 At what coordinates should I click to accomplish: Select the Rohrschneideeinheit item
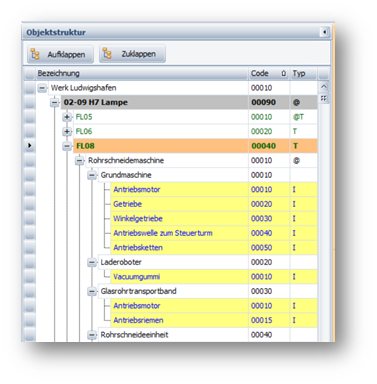point(134,335)
